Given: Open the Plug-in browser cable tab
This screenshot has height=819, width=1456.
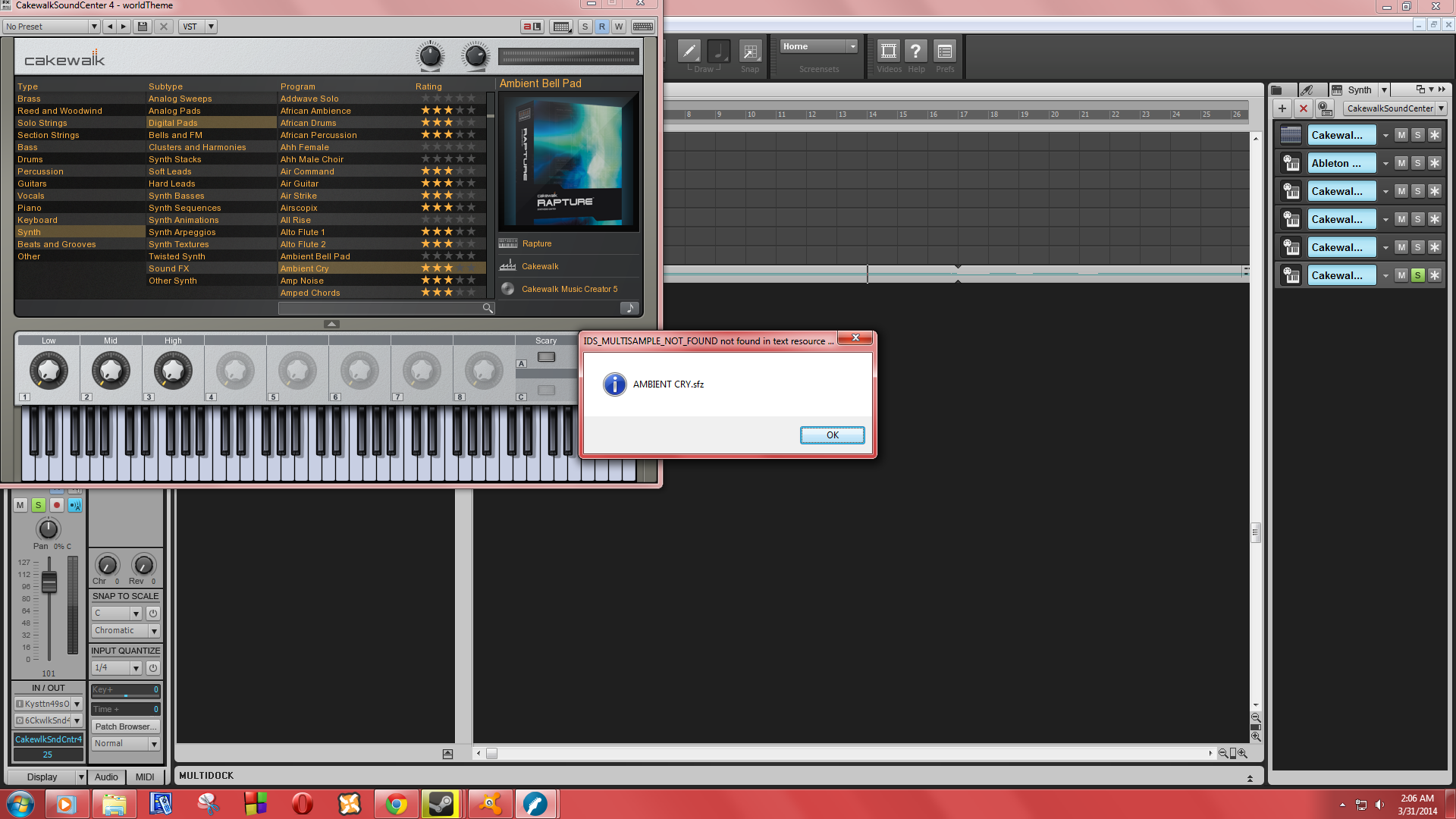Looking at the screenshot, I should point(1307,89).
